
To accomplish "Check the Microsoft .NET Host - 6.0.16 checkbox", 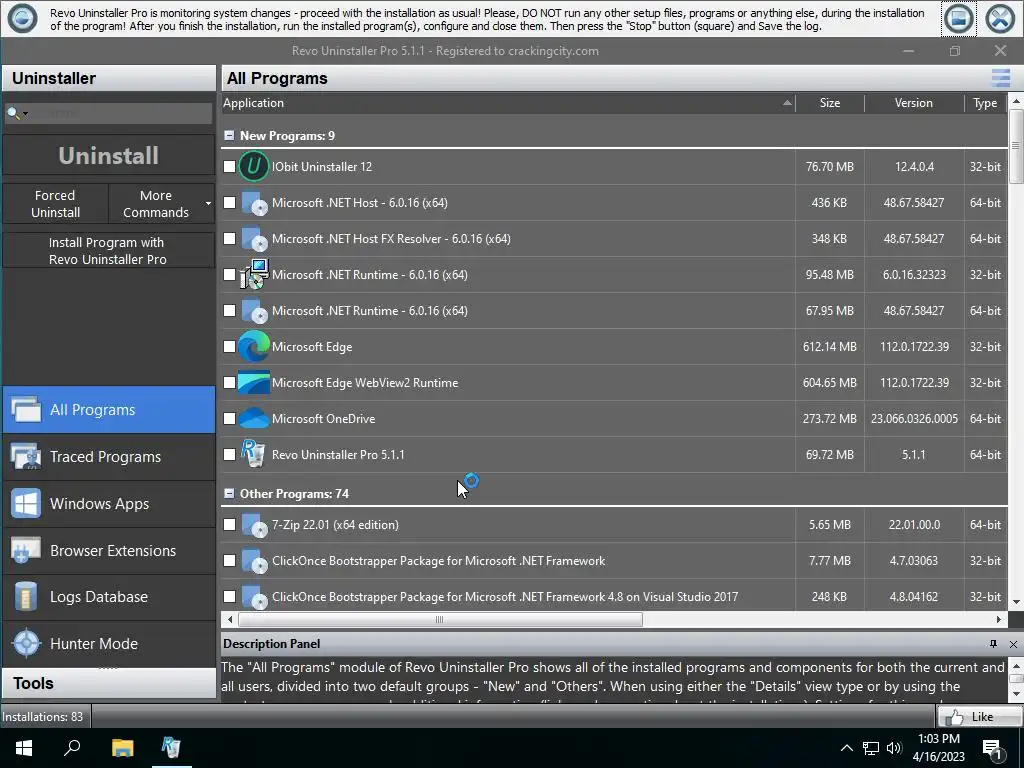I will point(229,203).
